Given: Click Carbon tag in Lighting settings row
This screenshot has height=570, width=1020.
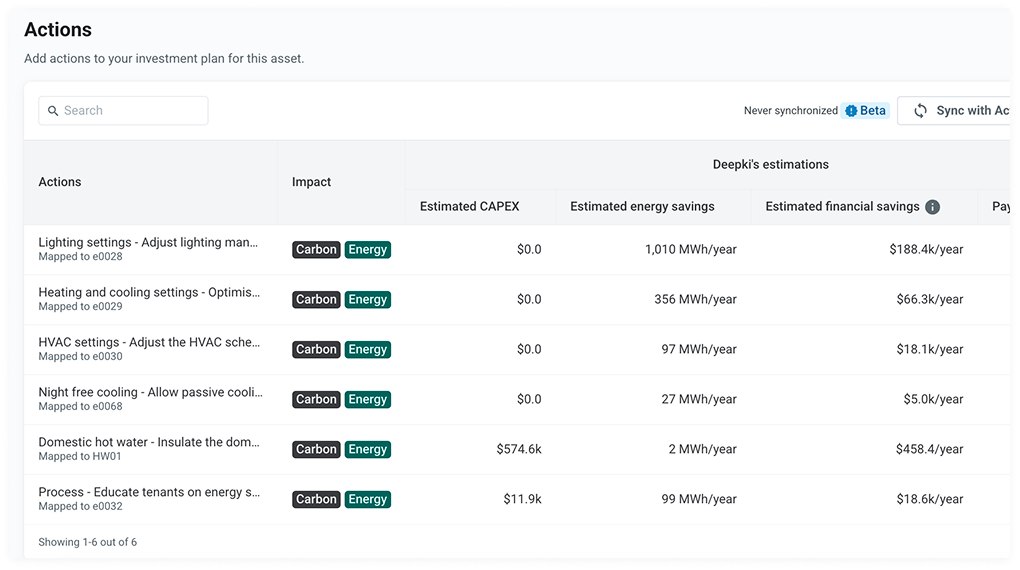Looking at the screenshot, I should (x=316, y=250).
